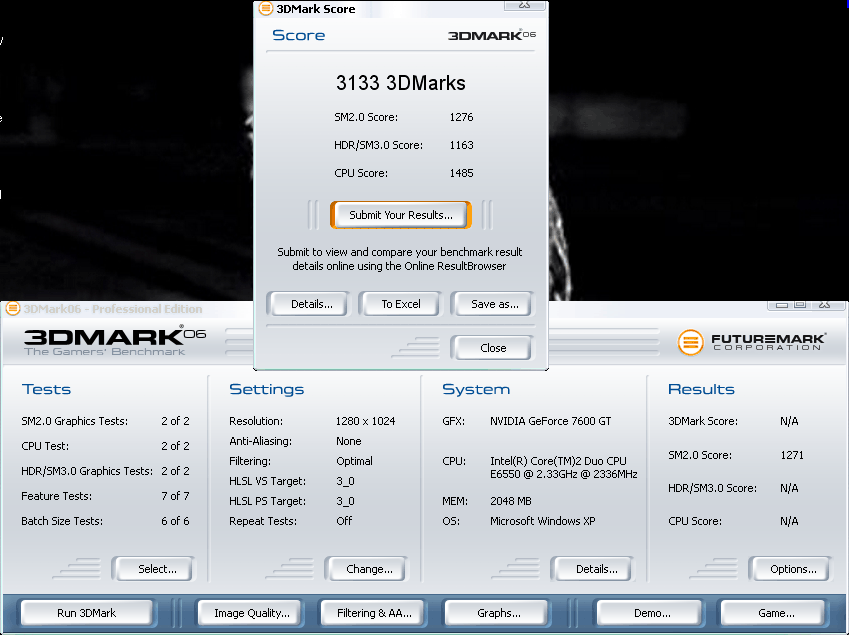Close the 3DMark Score dialog
The width and height of the screenshot is (849, 635).
[x=492, y=348]
